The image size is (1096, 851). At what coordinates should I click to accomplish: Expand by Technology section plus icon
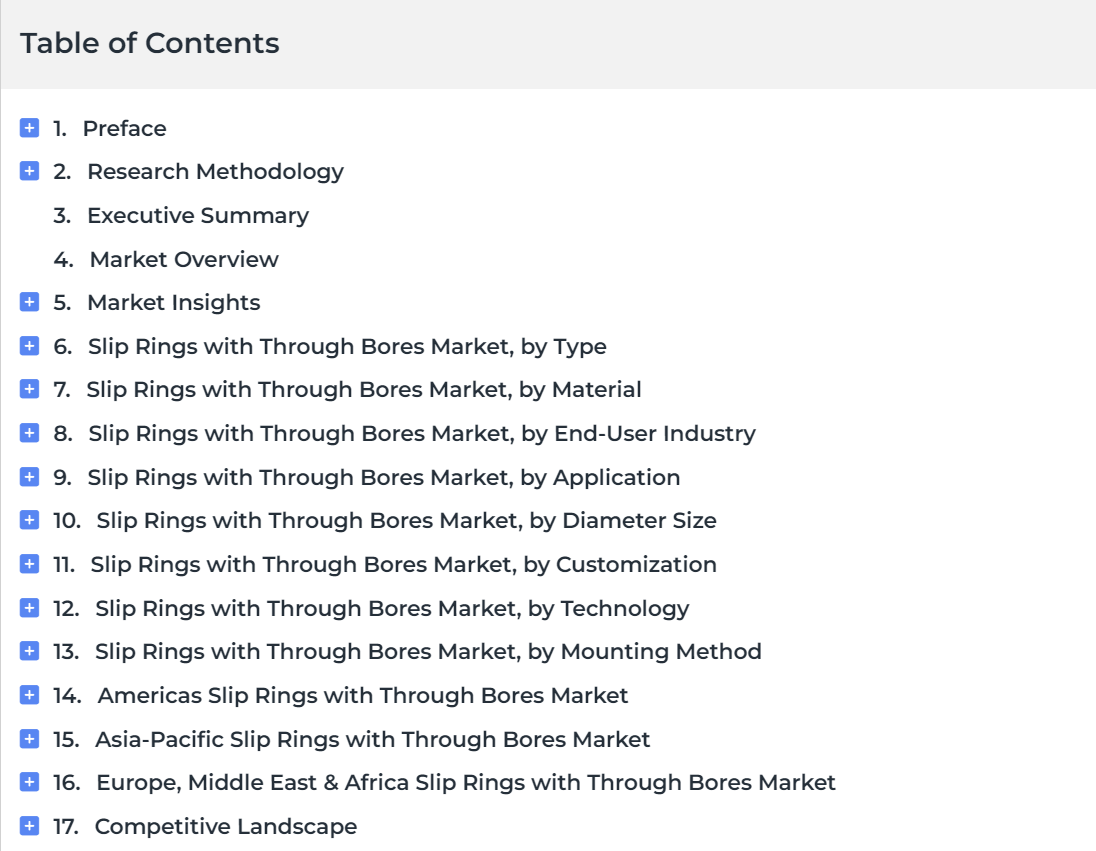[x=29, y=608]
